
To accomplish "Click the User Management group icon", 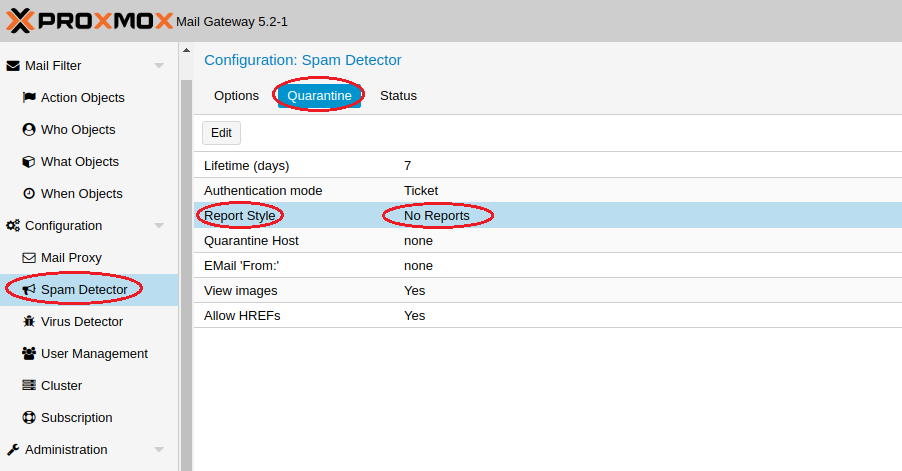I will click(29, 353).
